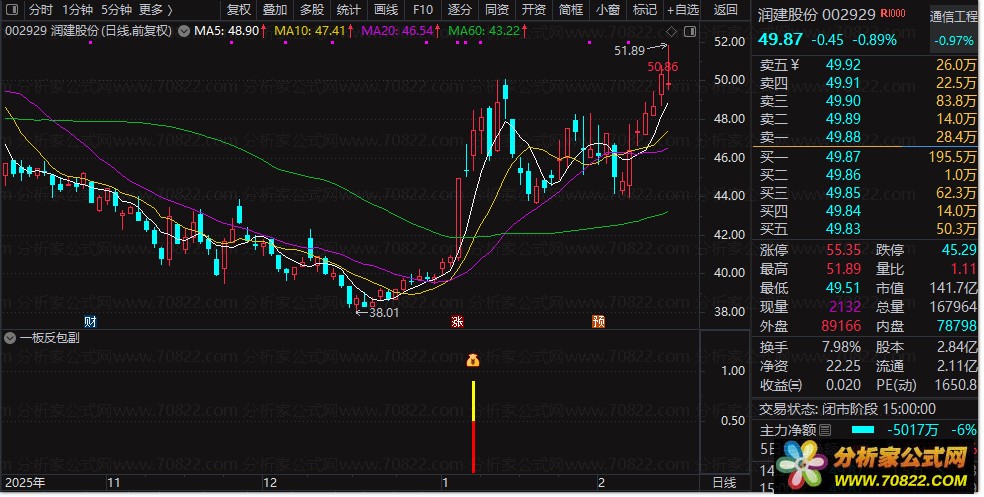984x497 pixels.
Task: Expand the main chart indicator dropdown arrow
Action: [x=184, y=31]
